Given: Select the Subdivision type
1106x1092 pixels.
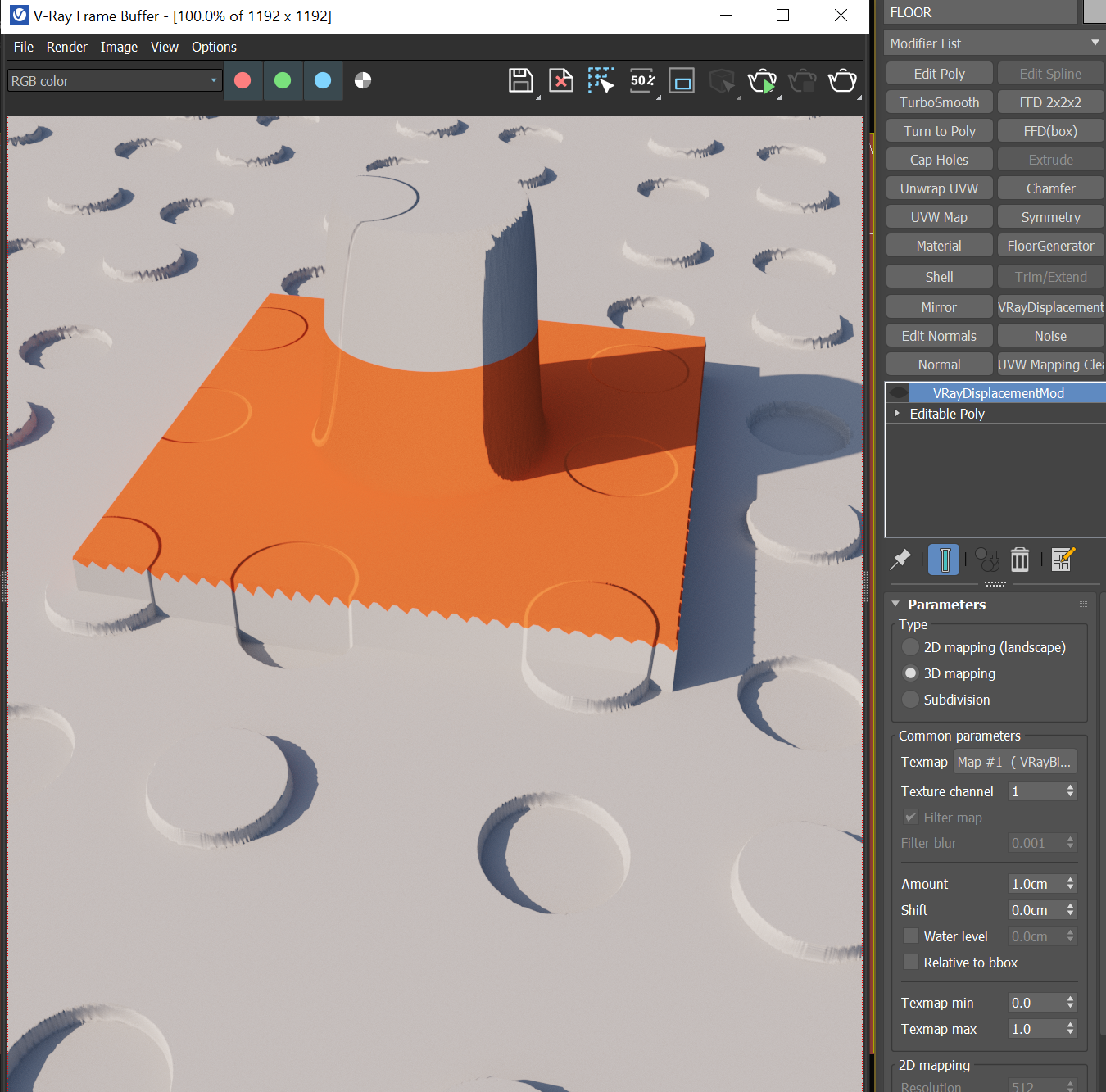Looking at the screenshot, I should (910, 700).
